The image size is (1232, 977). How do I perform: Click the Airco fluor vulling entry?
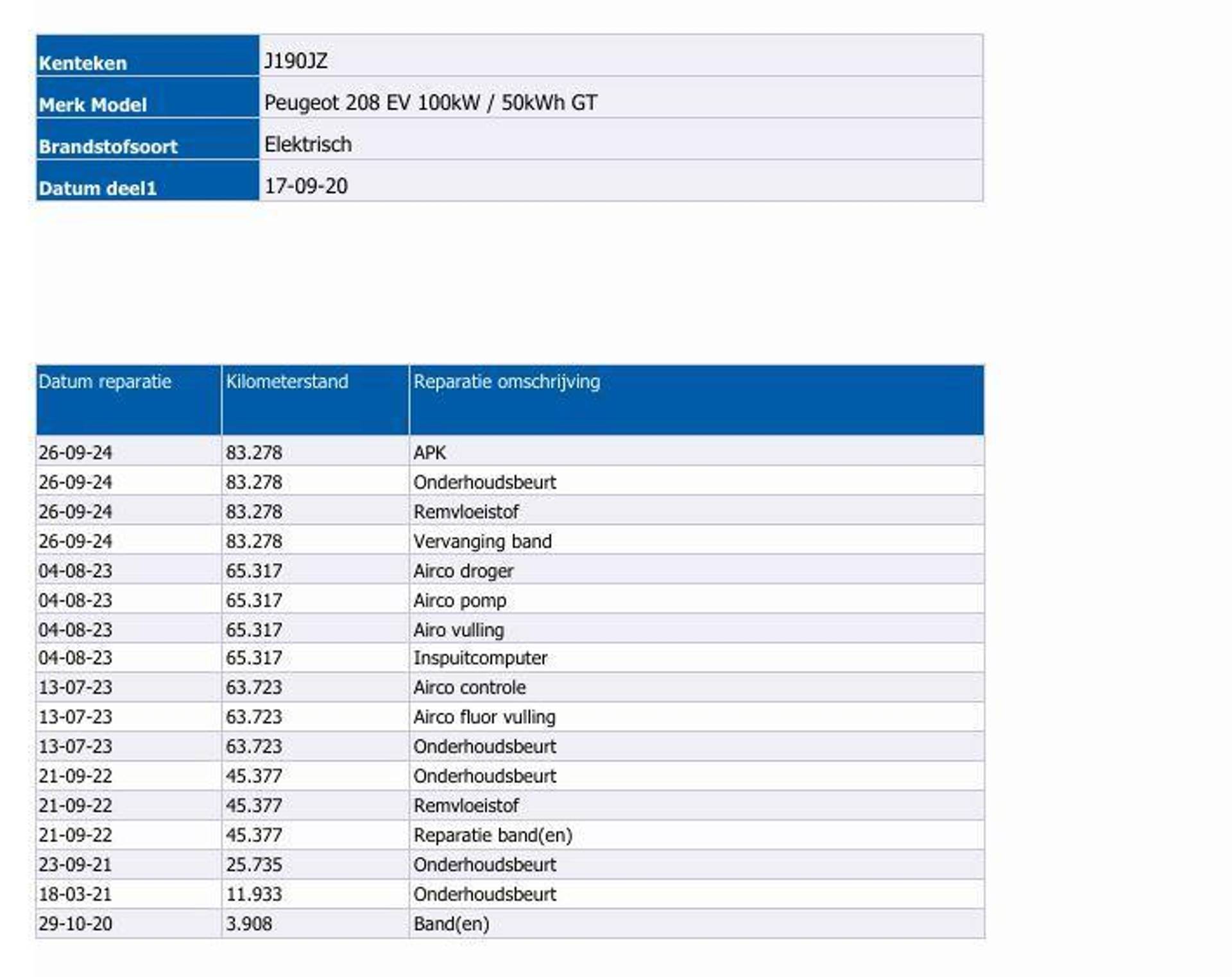484,717
